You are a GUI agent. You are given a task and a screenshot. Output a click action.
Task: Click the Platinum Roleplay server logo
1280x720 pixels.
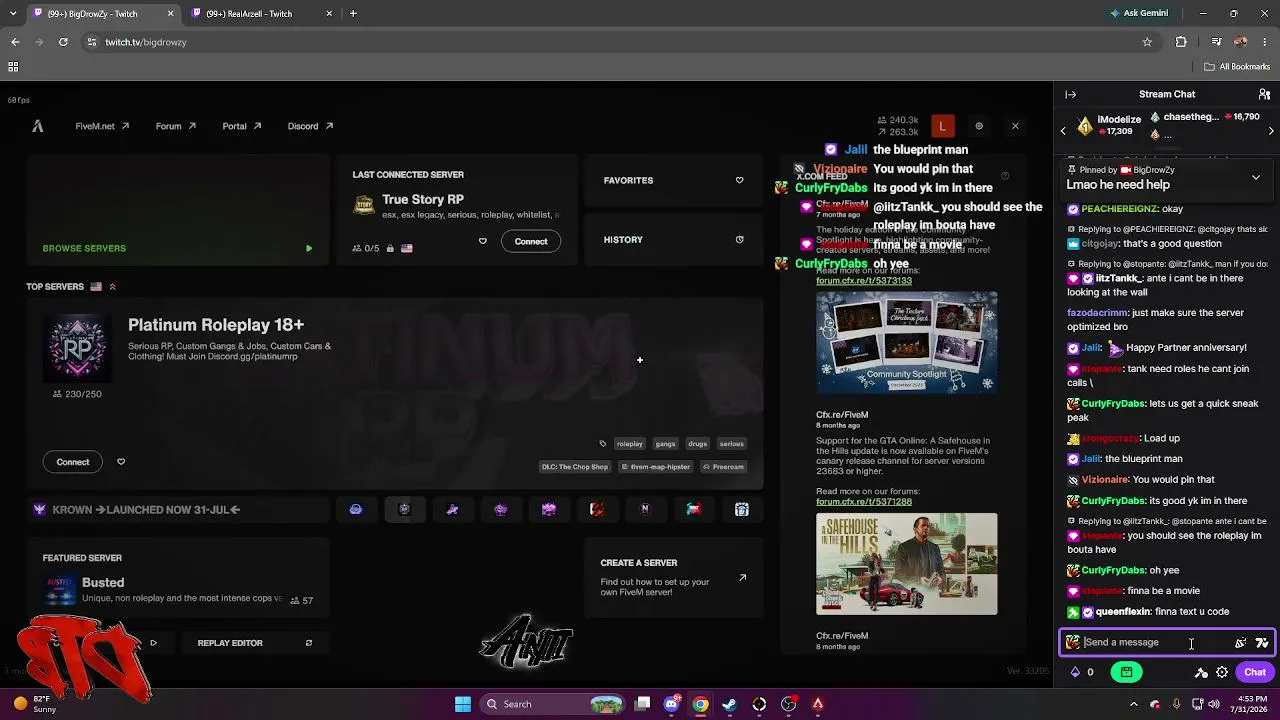point(78,347)
